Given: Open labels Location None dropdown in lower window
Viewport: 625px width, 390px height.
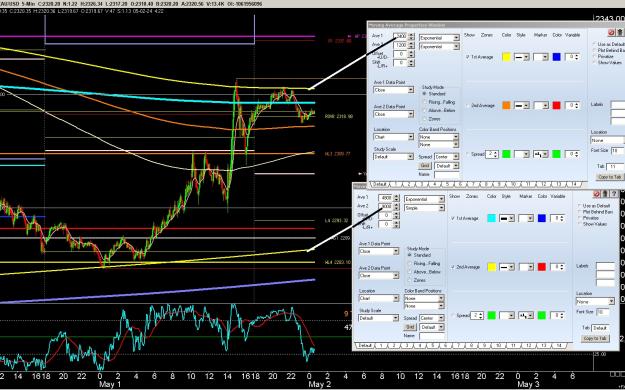Looking at the screenshot, I should click(596, 302).
